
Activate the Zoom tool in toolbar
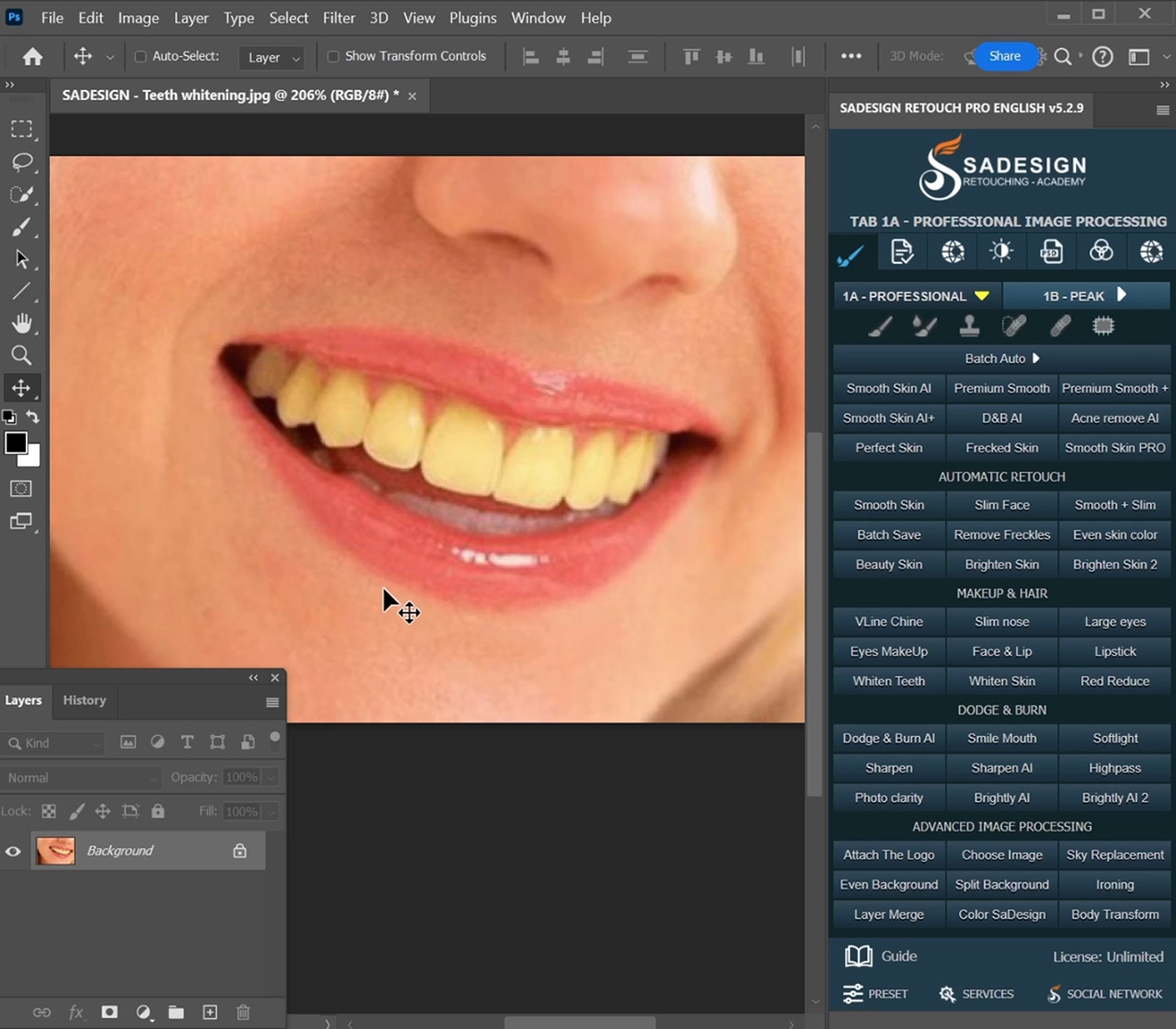click(22, 356)
